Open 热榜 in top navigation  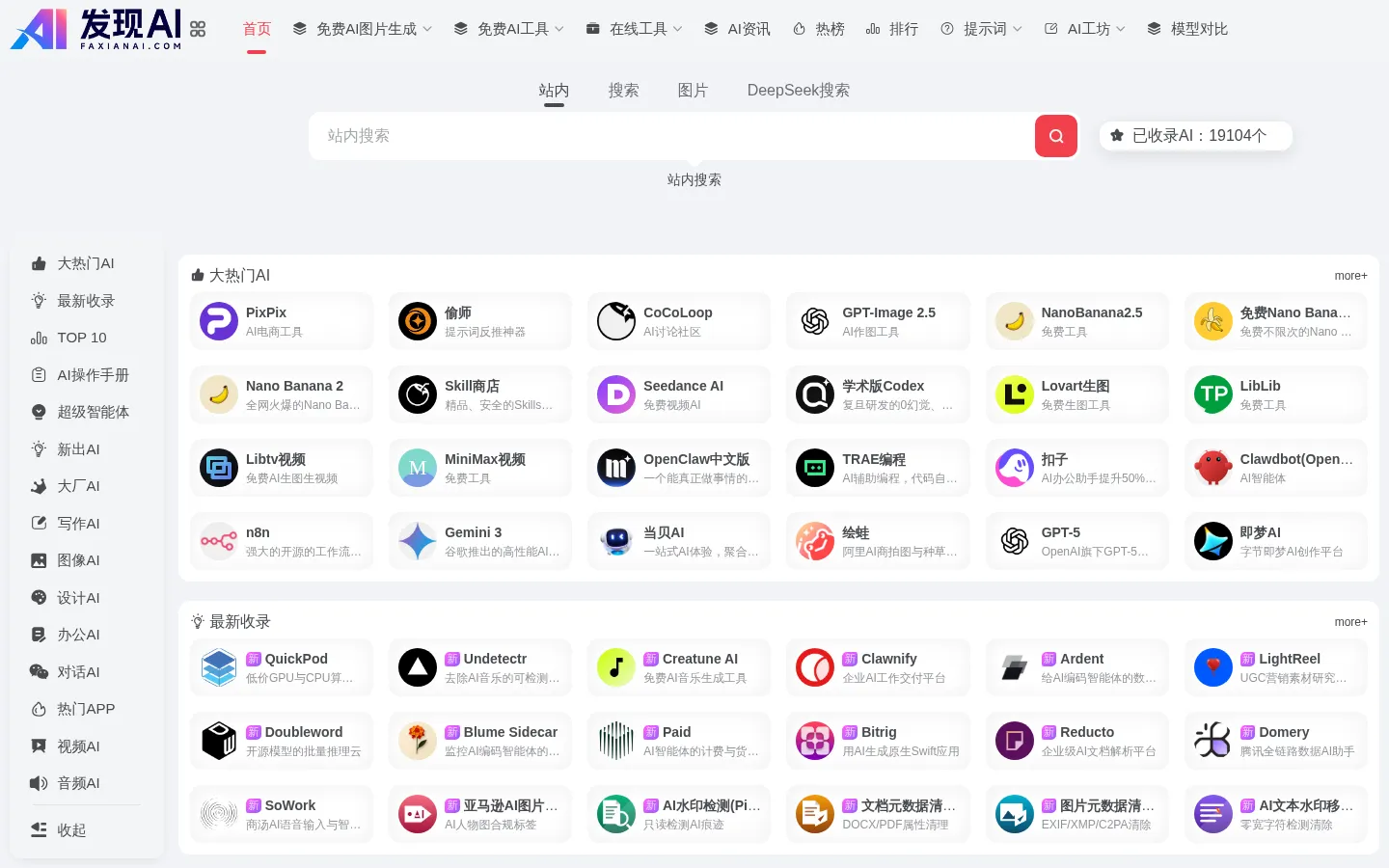click(x=818, y=29)
